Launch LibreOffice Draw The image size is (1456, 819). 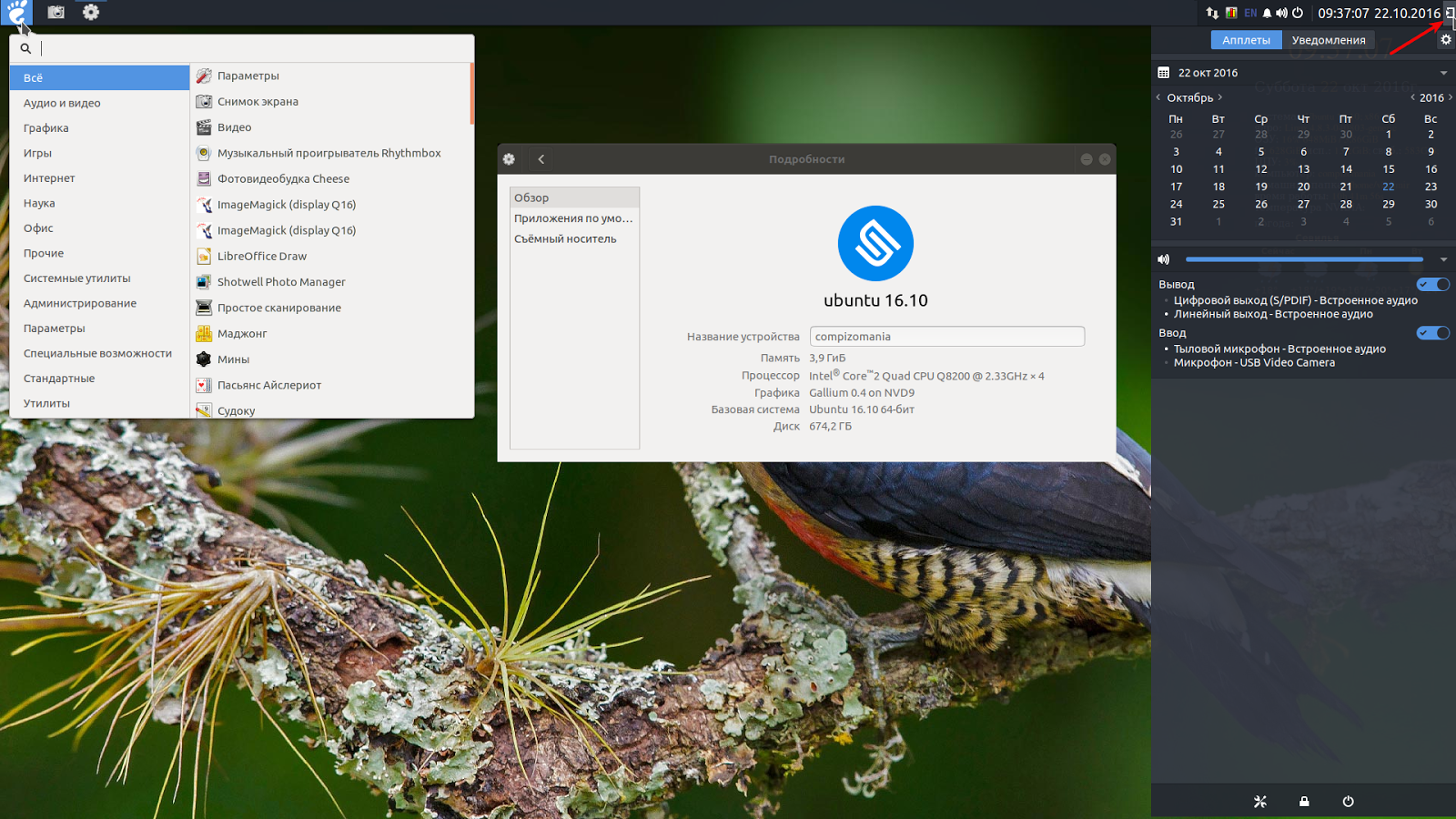pos(261,256)
